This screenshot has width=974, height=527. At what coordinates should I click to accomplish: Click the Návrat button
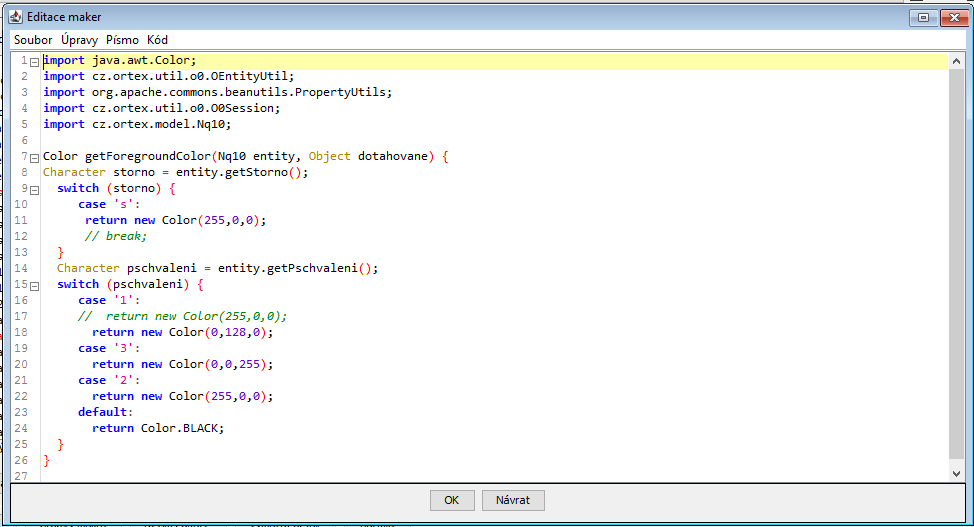coord(513,500)
